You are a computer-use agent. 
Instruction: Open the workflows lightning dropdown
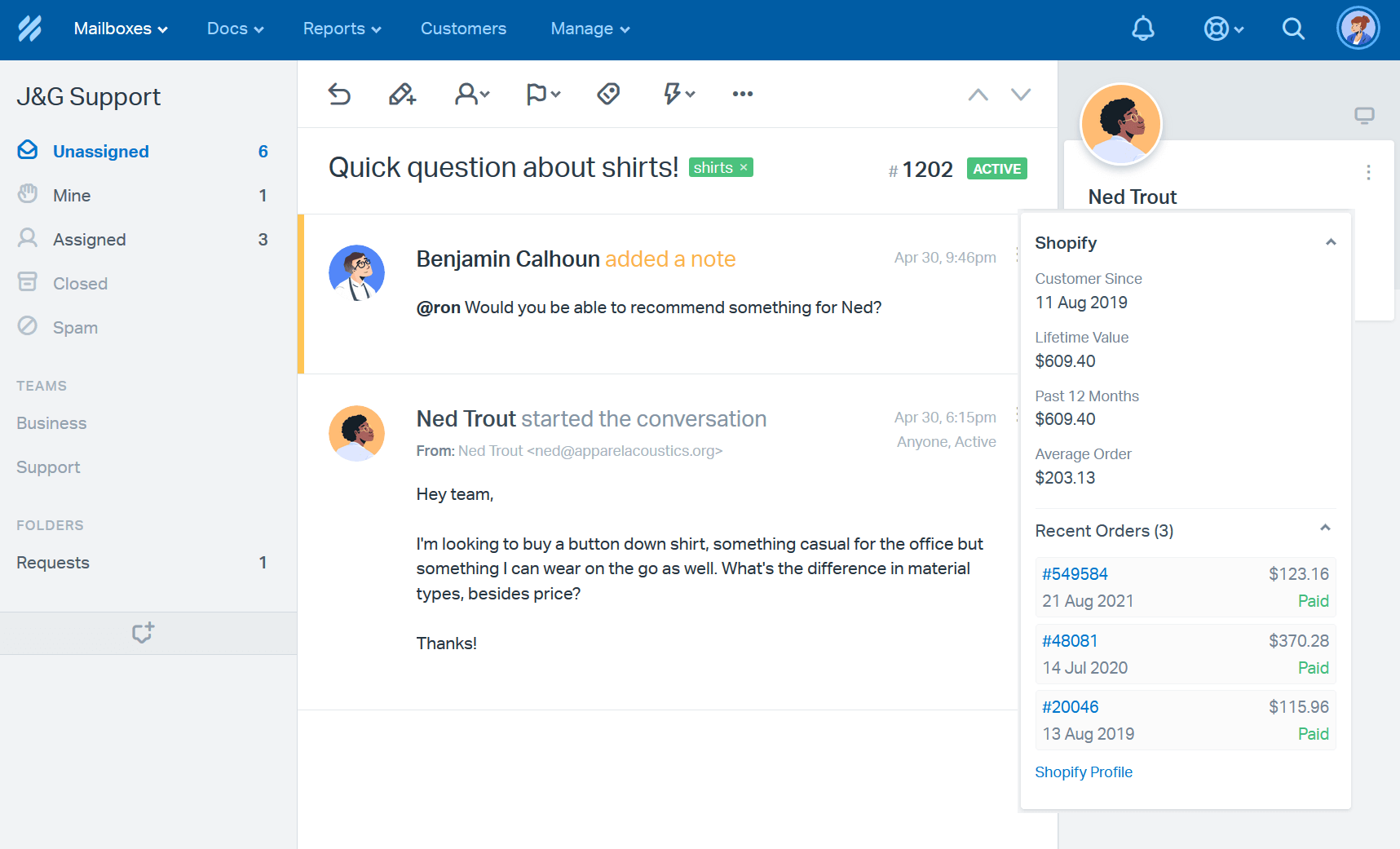678,95
